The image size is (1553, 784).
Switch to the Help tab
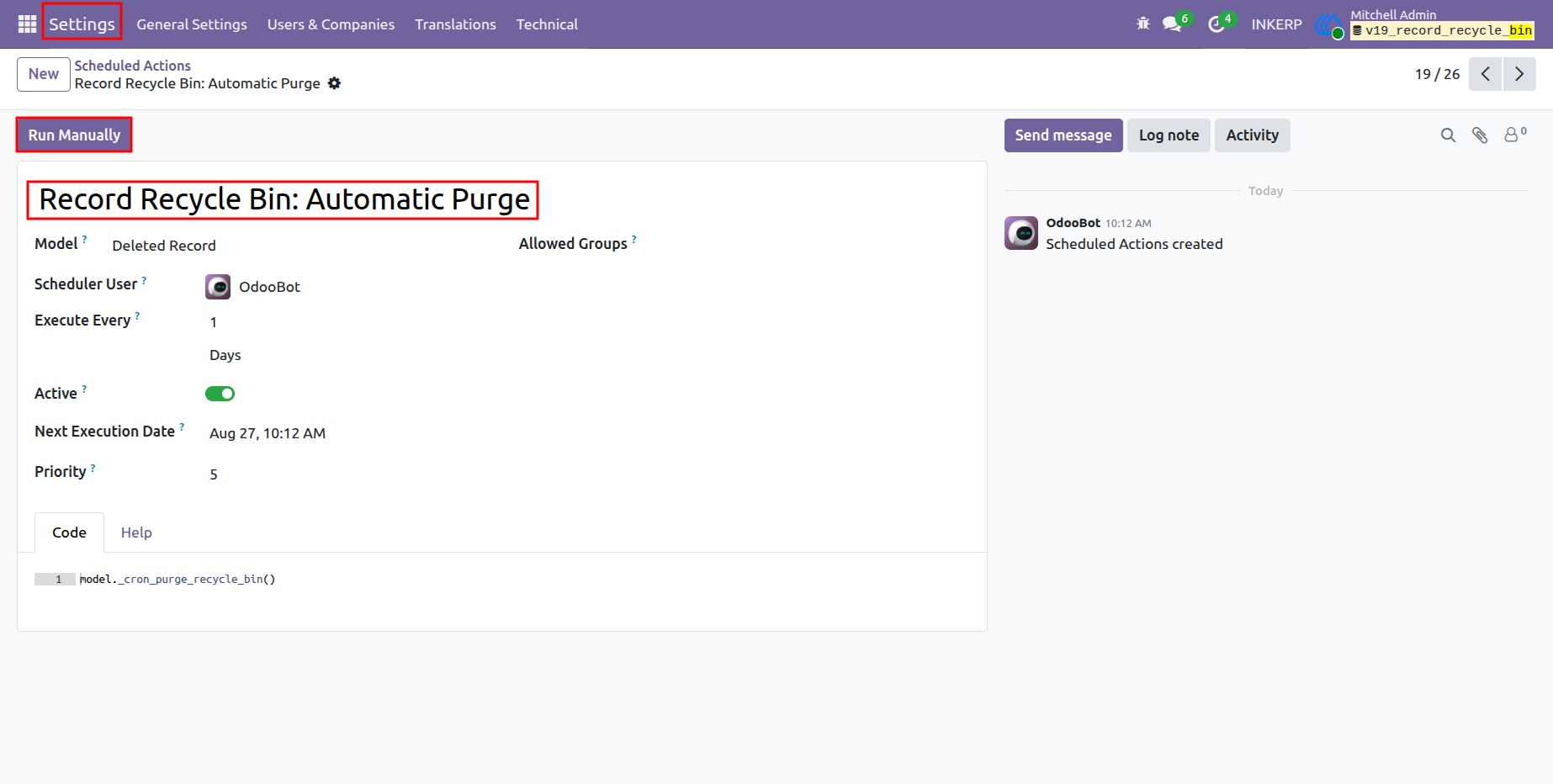point(136,532)
